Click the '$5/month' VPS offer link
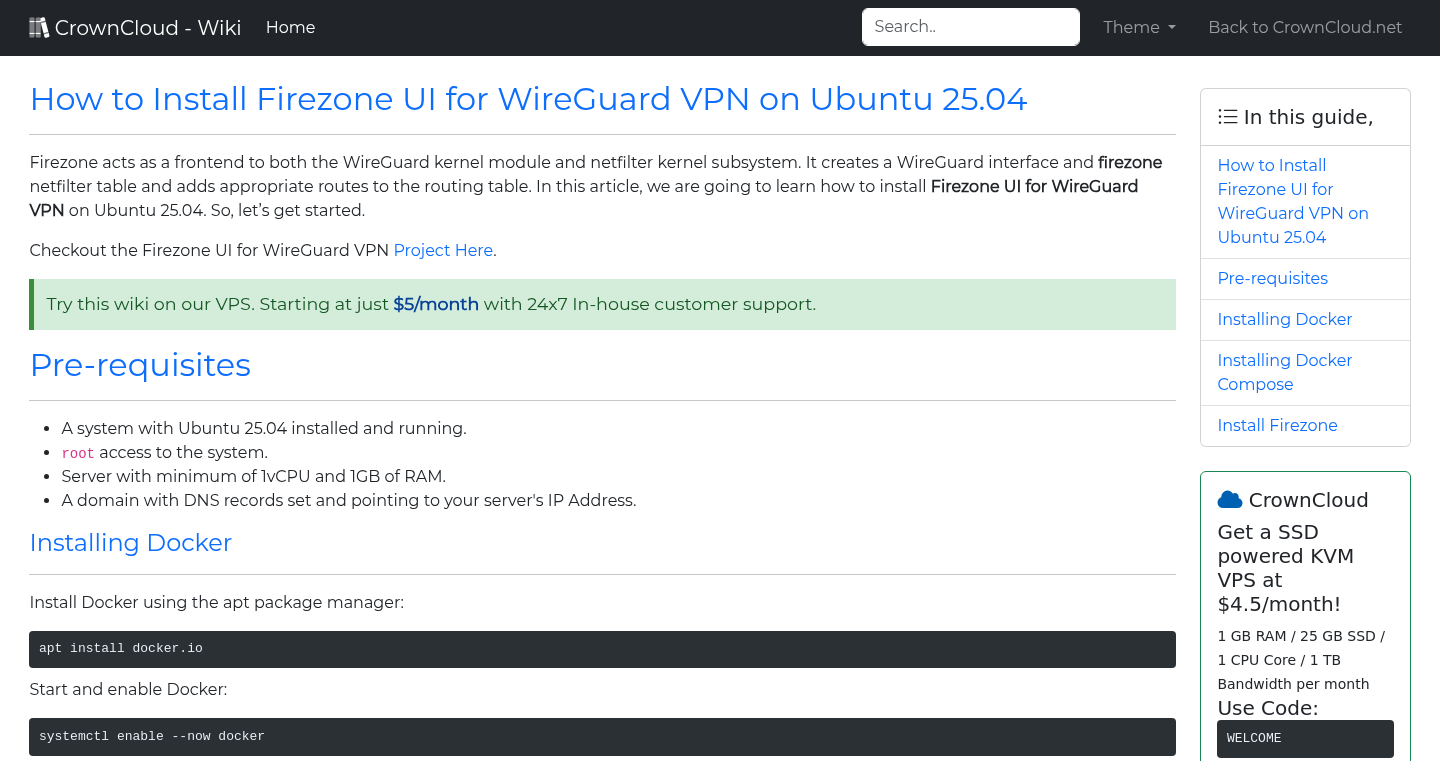The width and height of the screenshot is (1440, 761). click(x=435, y=303)
